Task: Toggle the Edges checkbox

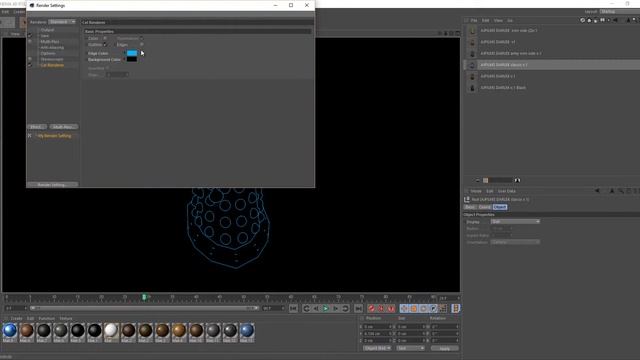Action: coord(141,44)
